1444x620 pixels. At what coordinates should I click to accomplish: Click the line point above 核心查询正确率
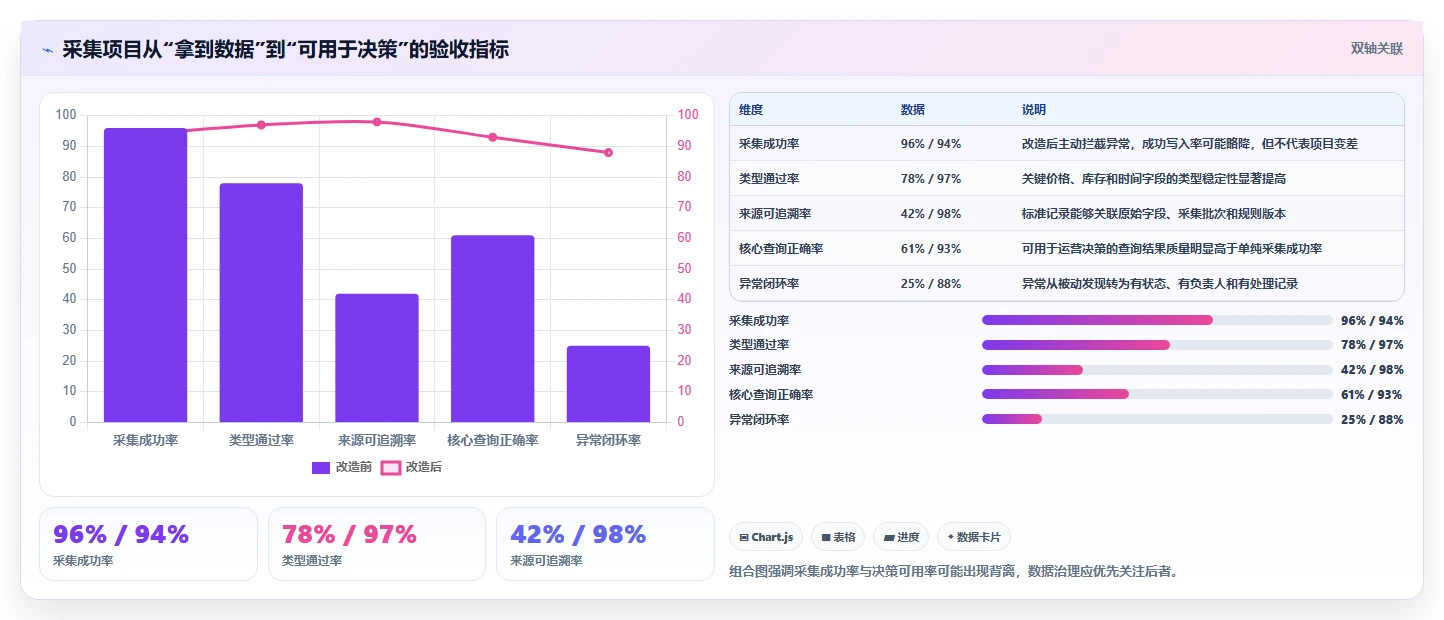pyautogui.click(x=492, y=137)
